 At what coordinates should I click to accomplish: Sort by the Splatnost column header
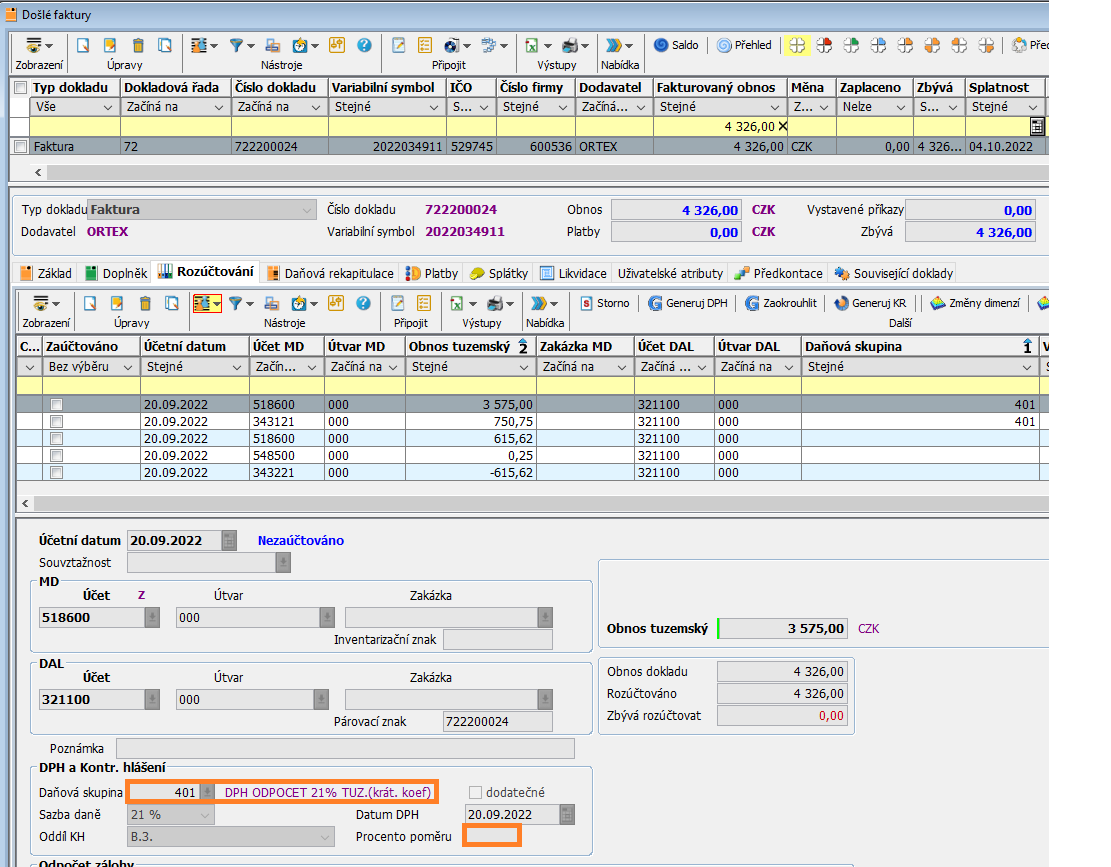point(1000,87)
